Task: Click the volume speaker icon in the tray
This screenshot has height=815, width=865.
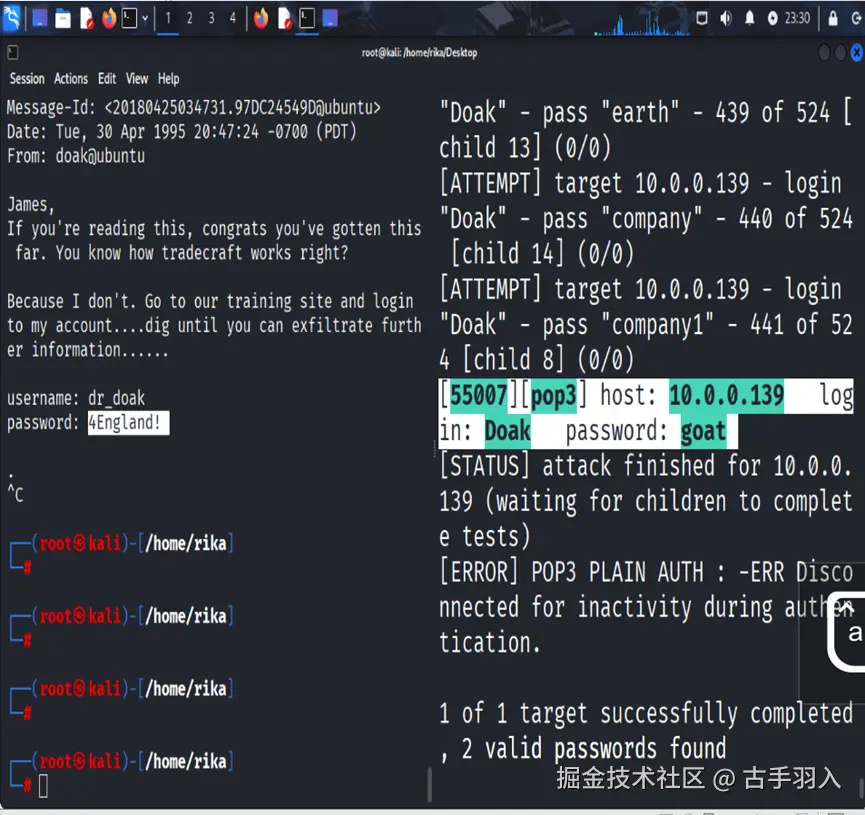Action: click(x=725, y=17)
